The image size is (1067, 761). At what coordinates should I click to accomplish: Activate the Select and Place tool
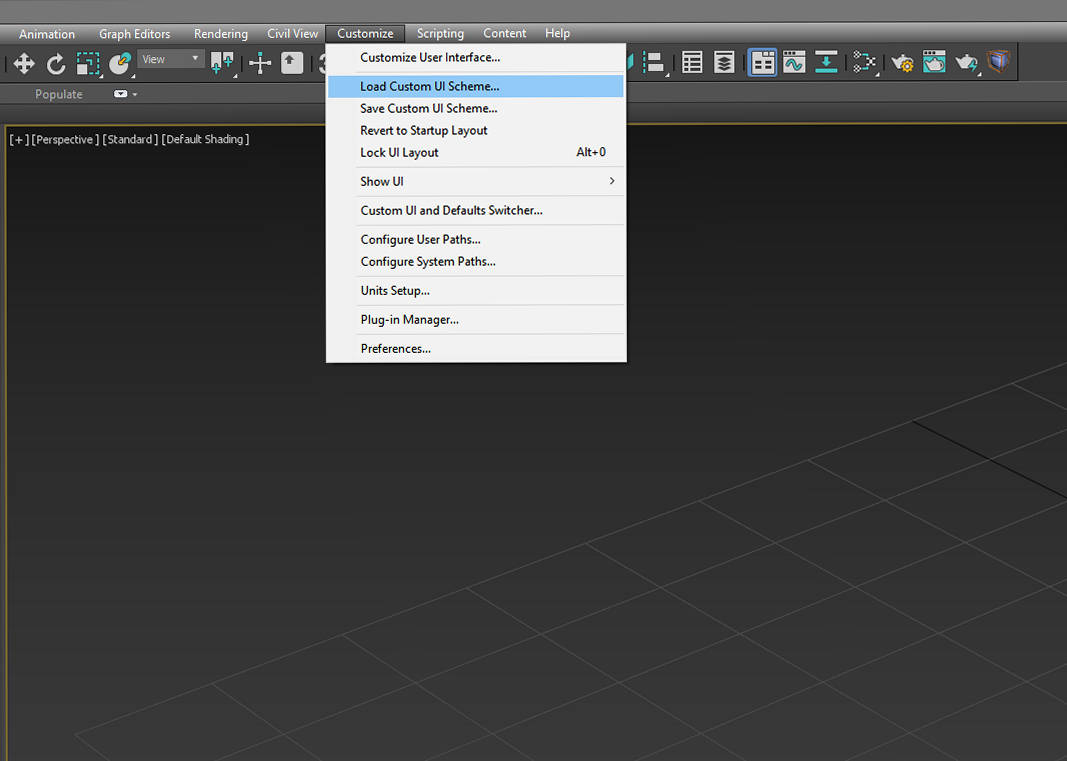(x=120, y=63)
